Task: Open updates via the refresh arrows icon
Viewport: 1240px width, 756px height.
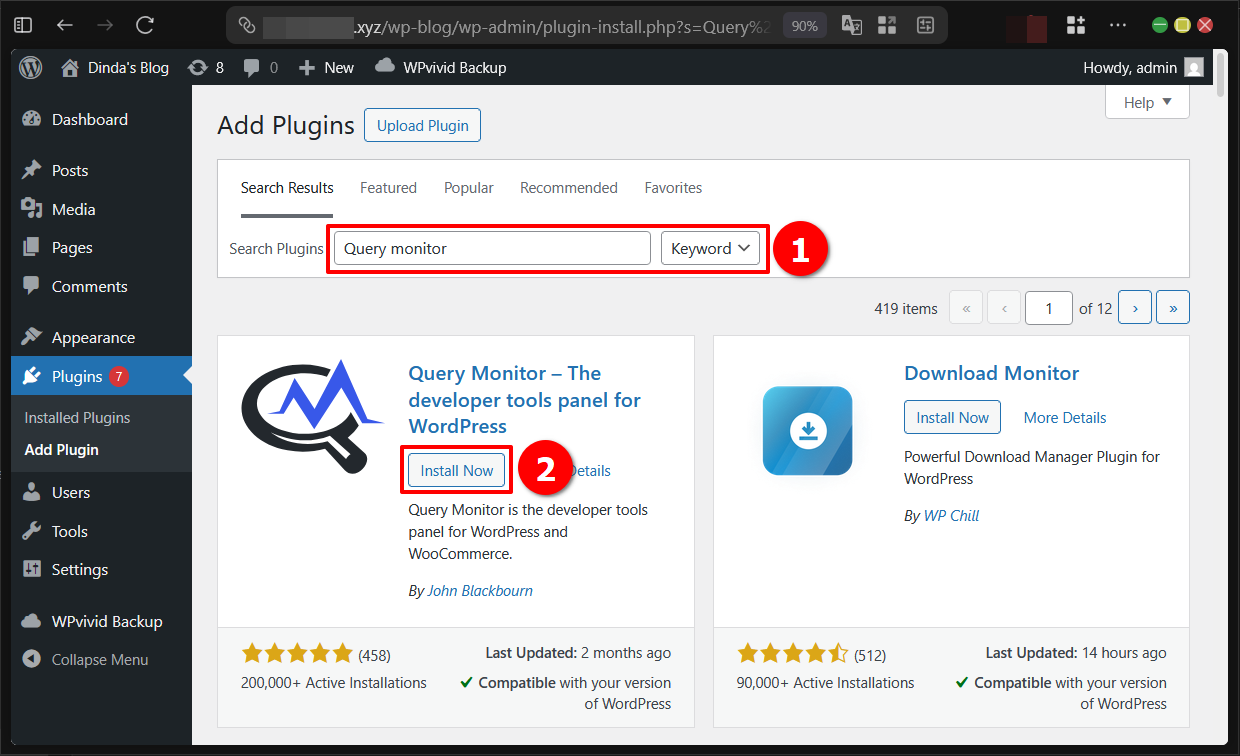Action: coord(198,67)
